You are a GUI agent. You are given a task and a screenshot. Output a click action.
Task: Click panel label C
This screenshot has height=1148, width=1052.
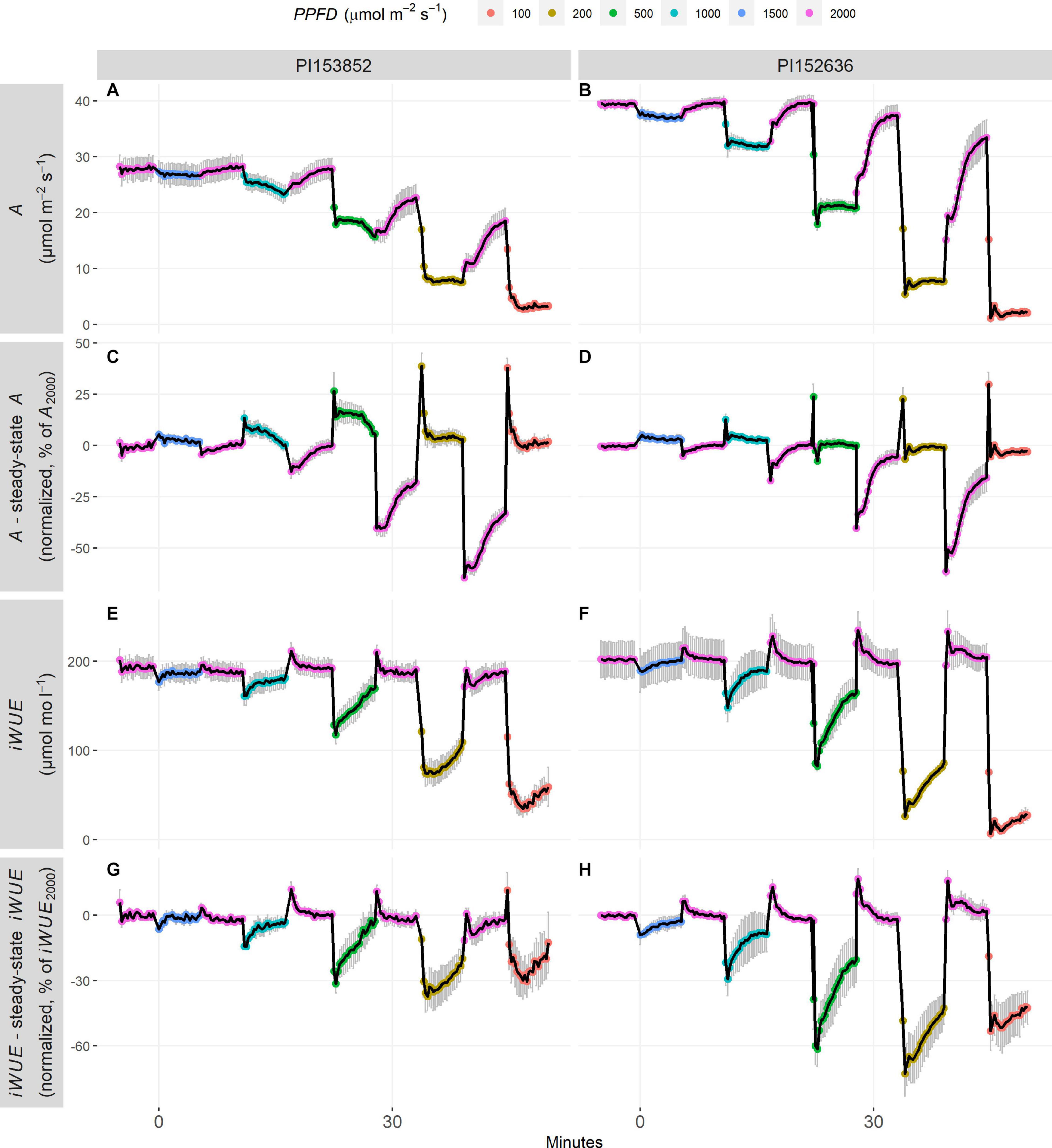point(113,356)
